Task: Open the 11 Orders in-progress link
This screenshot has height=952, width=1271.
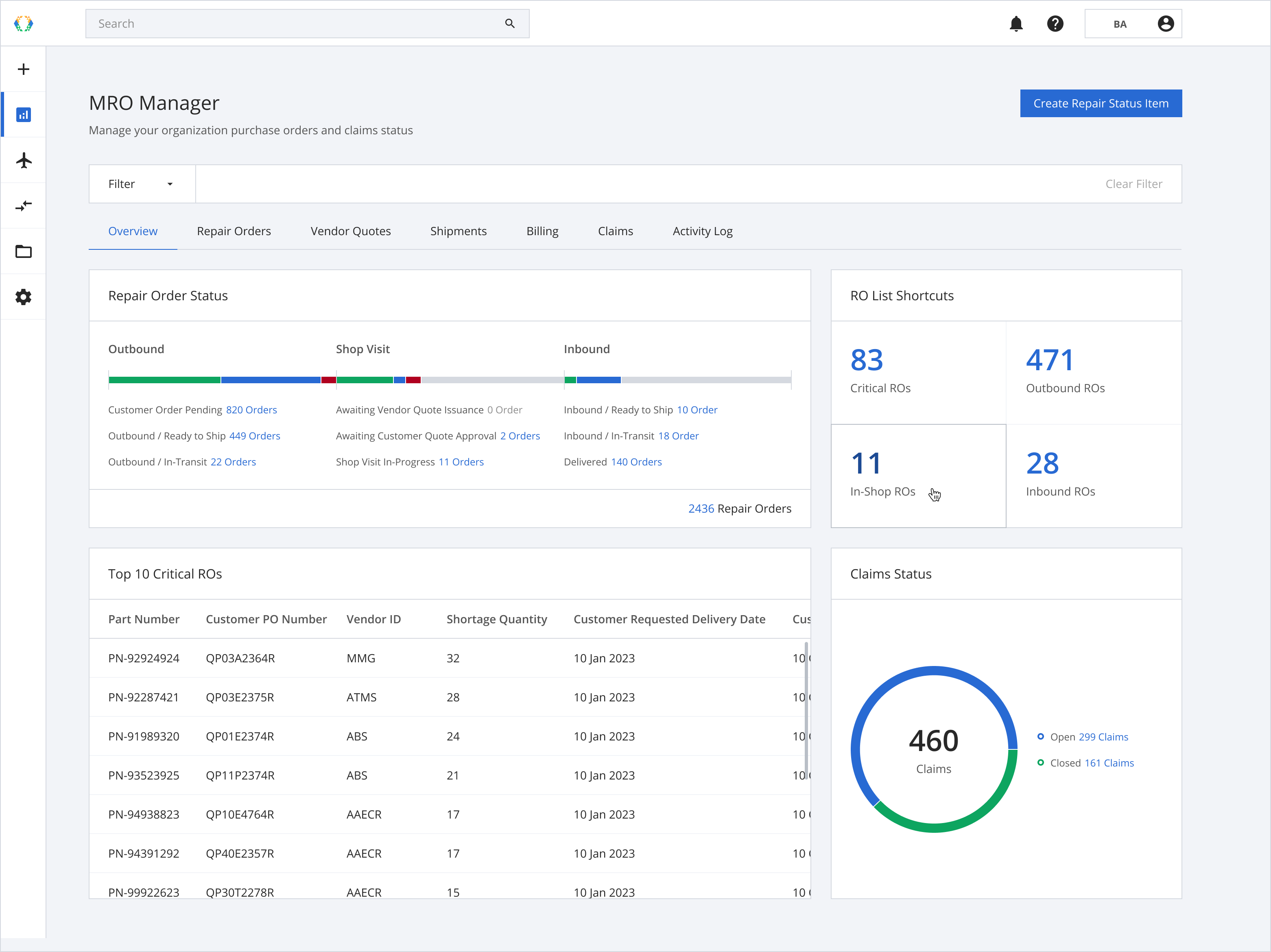Action: (x=461, y=462)
